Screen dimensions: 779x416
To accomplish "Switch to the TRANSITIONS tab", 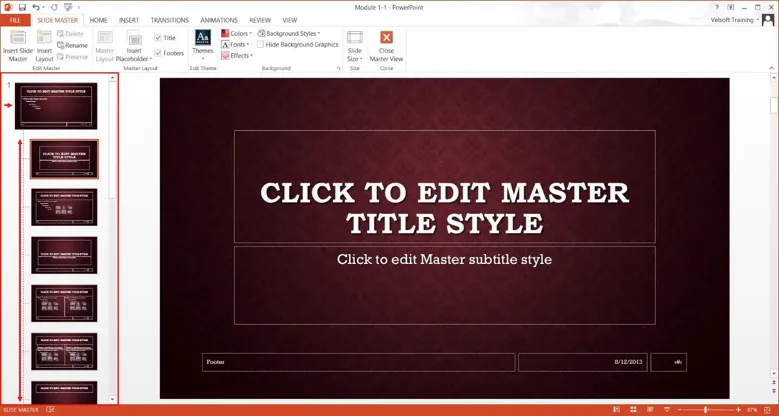I will click(170, 20).
